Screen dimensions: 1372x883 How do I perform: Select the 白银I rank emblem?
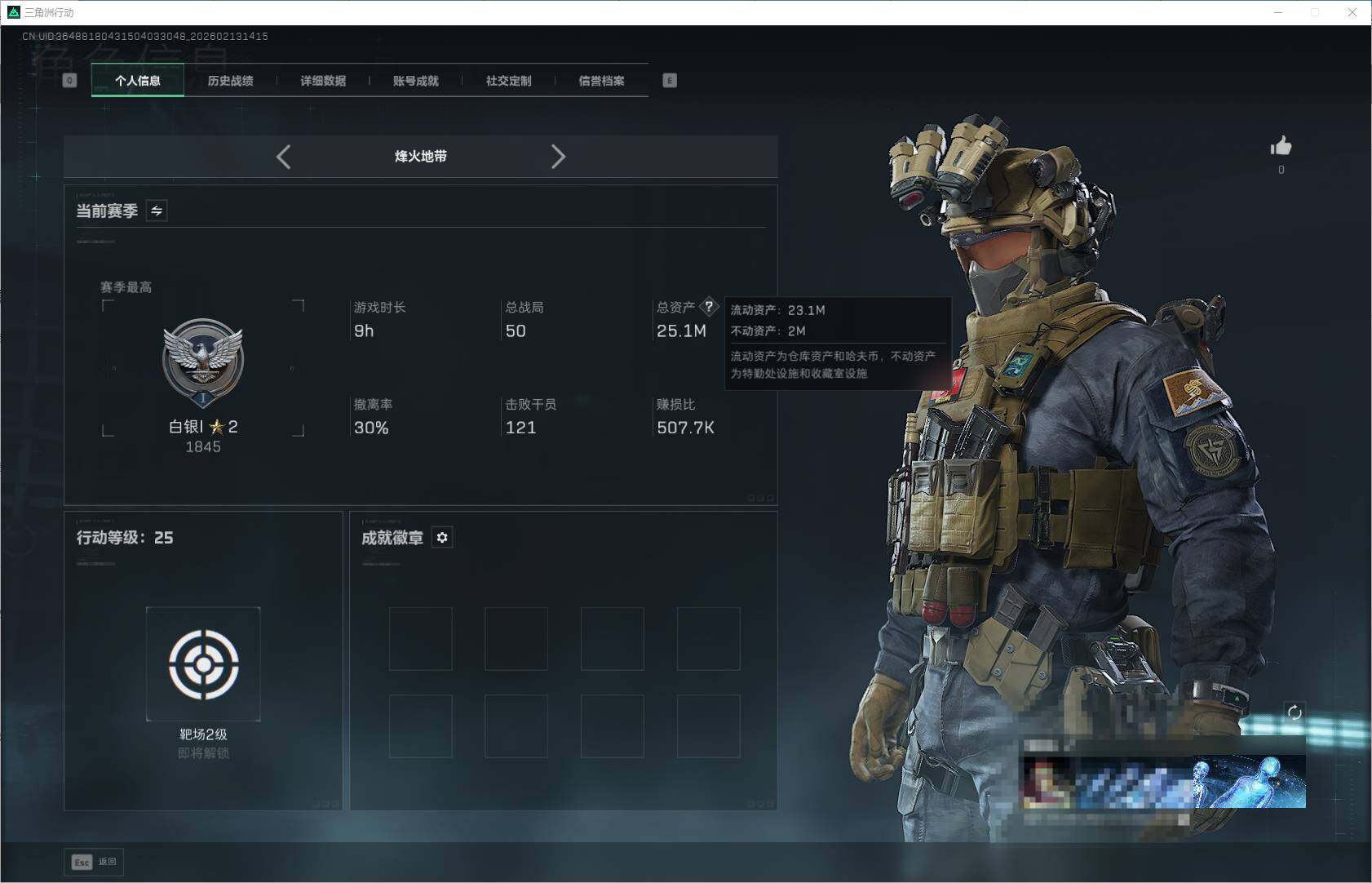(x=204, y=362)
